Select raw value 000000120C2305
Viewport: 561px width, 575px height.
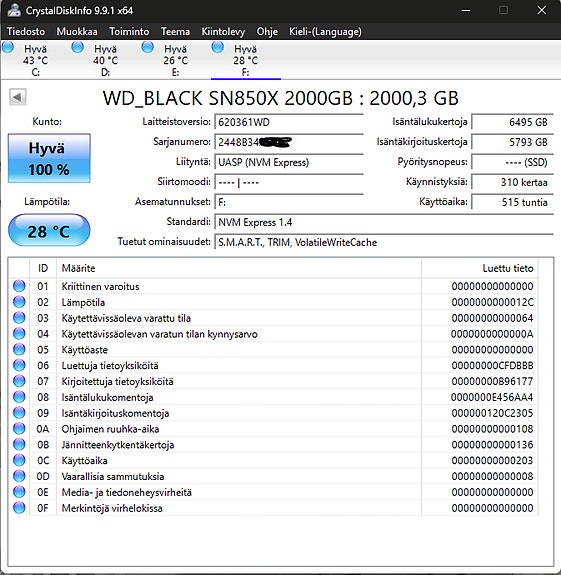point(492,413)
